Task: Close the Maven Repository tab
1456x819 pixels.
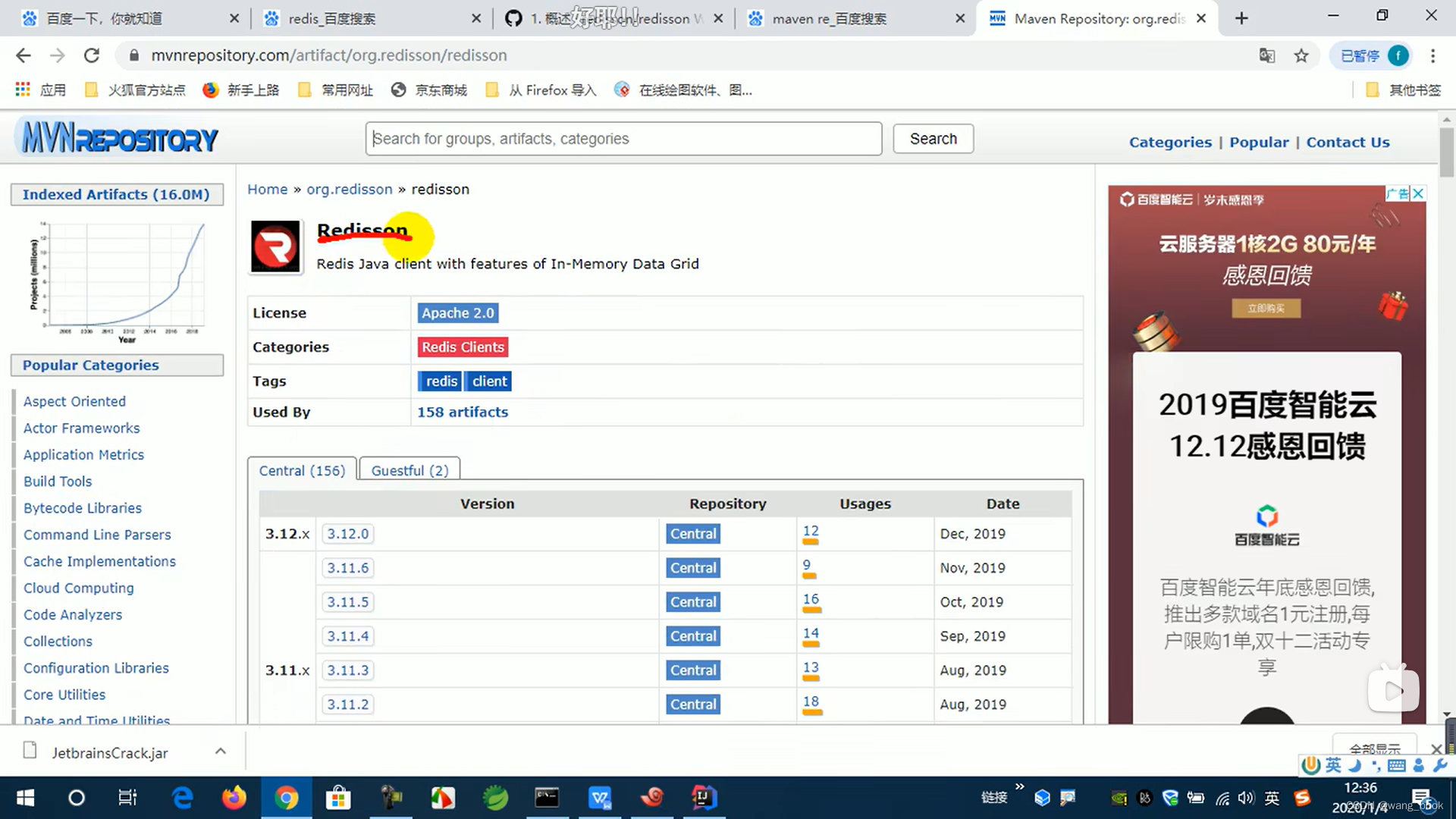Action: coord(1201,18)
